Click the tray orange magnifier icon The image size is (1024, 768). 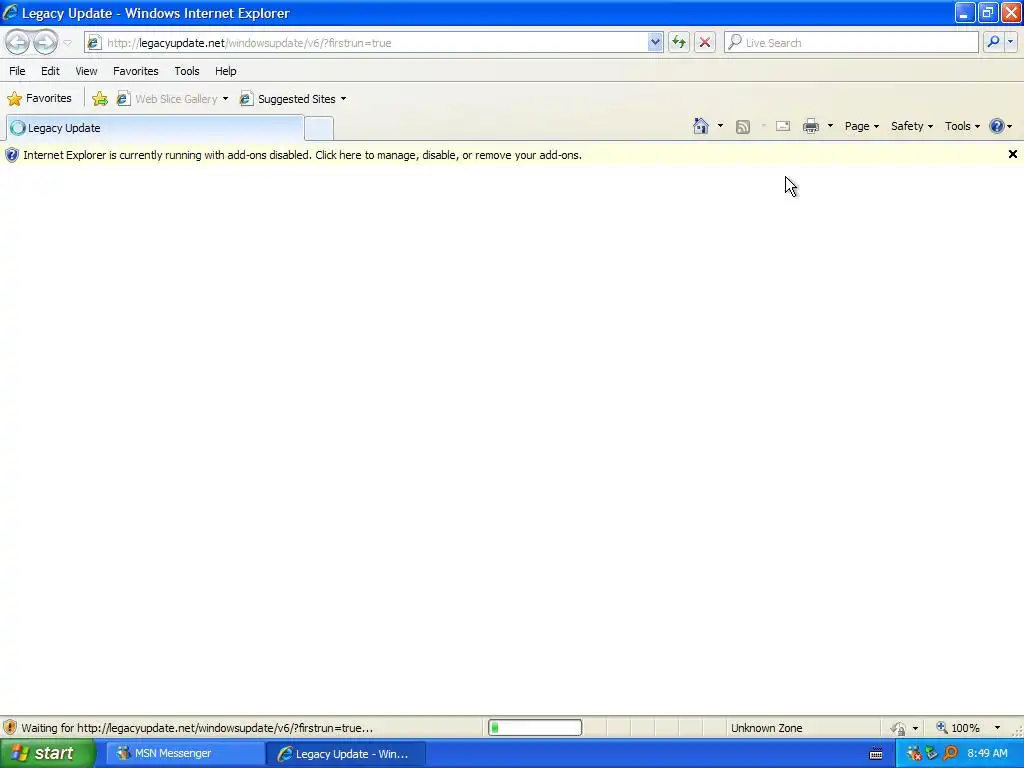pos(950,754)
